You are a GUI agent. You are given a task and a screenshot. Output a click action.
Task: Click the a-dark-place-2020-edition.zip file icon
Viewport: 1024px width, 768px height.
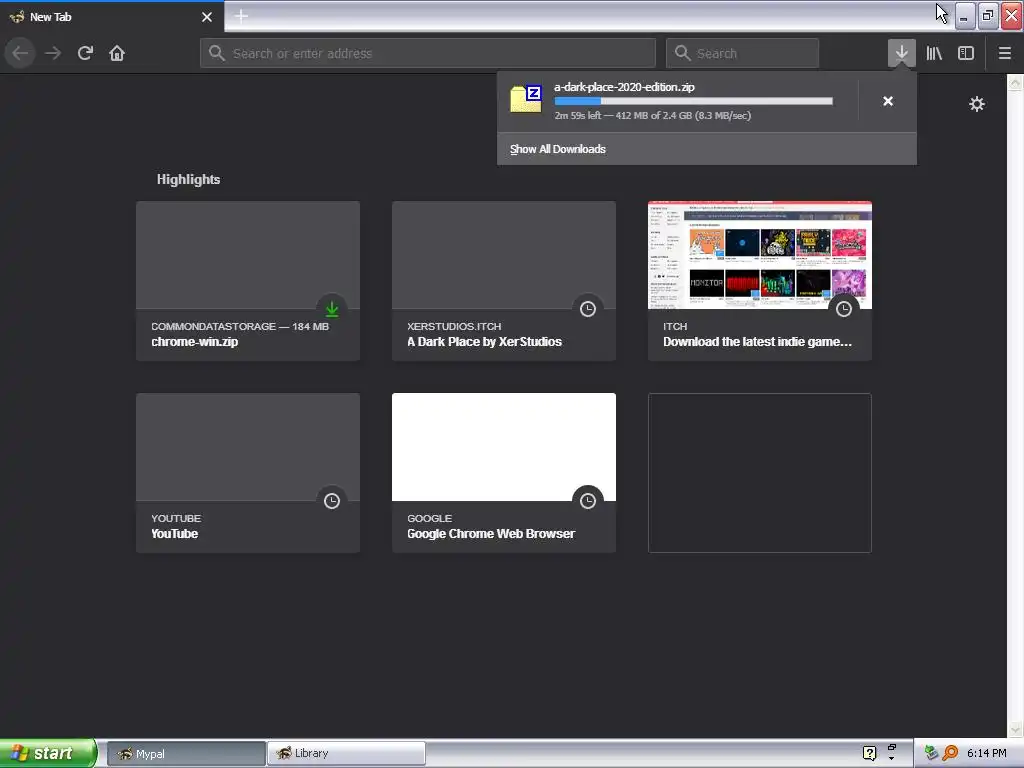pos(526,99)
